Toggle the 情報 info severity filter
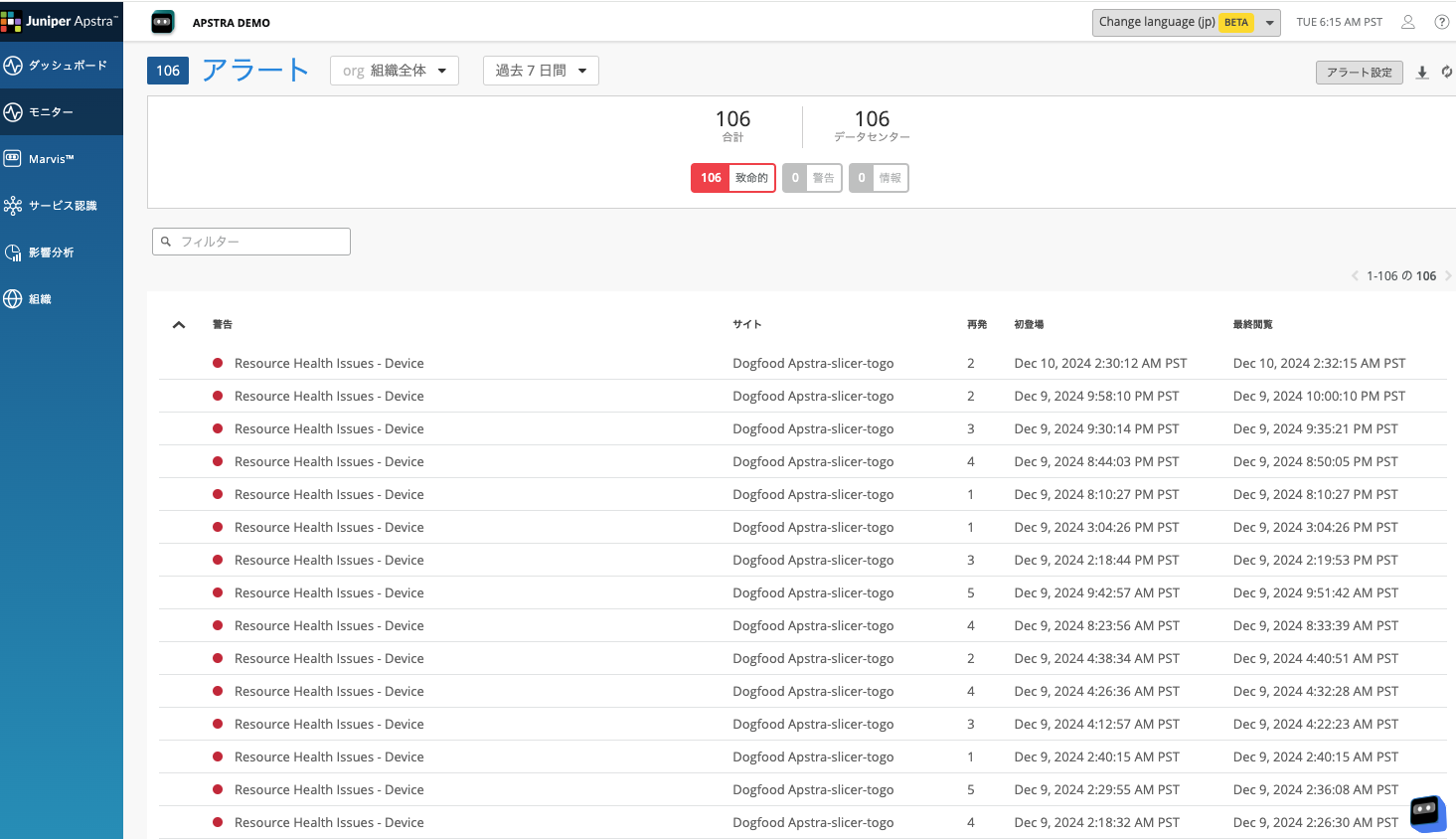Image resolution: width=1456 pixels, height=839 pixels. (x=879, y=178)
